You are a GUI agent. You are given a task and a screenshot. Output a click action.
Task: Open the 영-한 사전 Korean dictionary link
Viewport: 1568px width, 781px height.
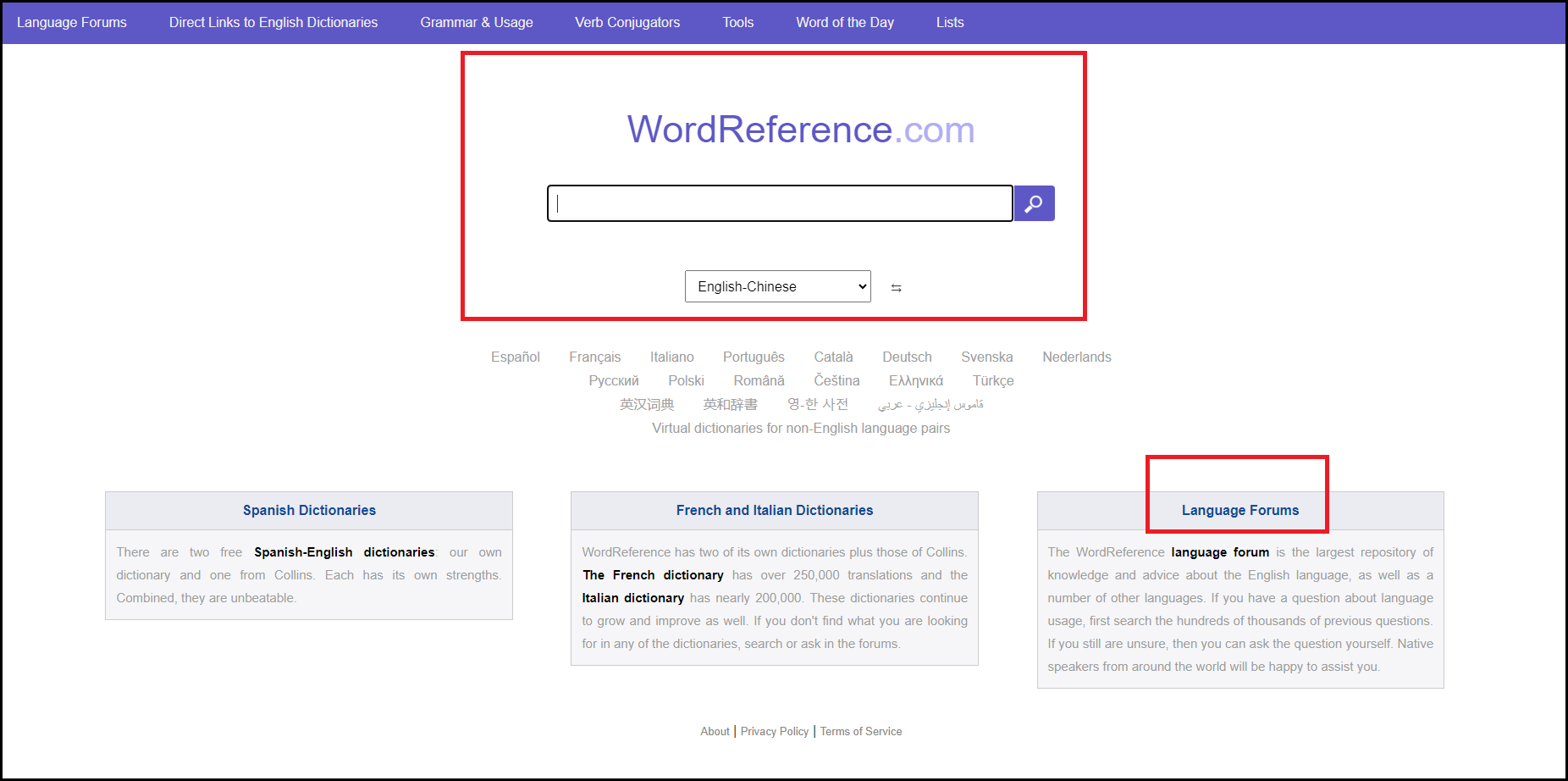point(818,404)
